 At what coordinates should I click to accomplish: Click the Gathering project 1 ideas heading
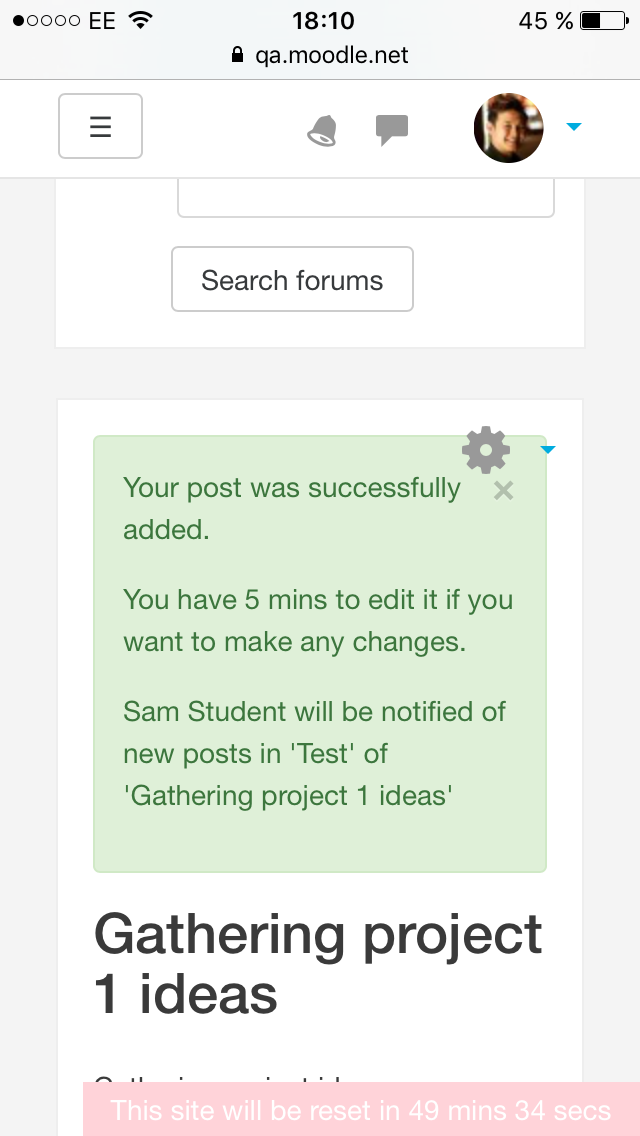click(318, 964)
